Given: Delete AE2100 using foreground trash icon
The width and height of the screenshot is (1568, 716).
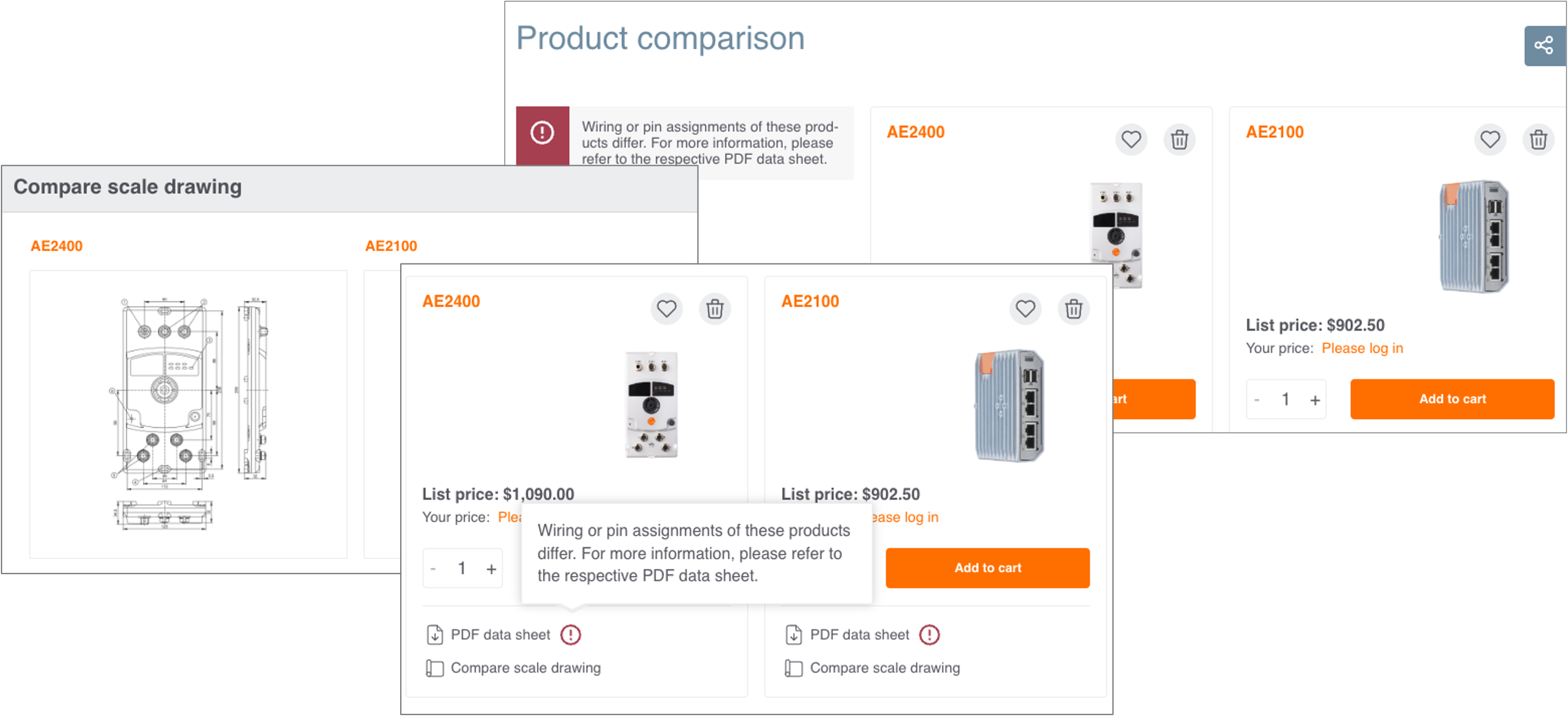Looking at the screenshot, I should (x=1074, y=309).
